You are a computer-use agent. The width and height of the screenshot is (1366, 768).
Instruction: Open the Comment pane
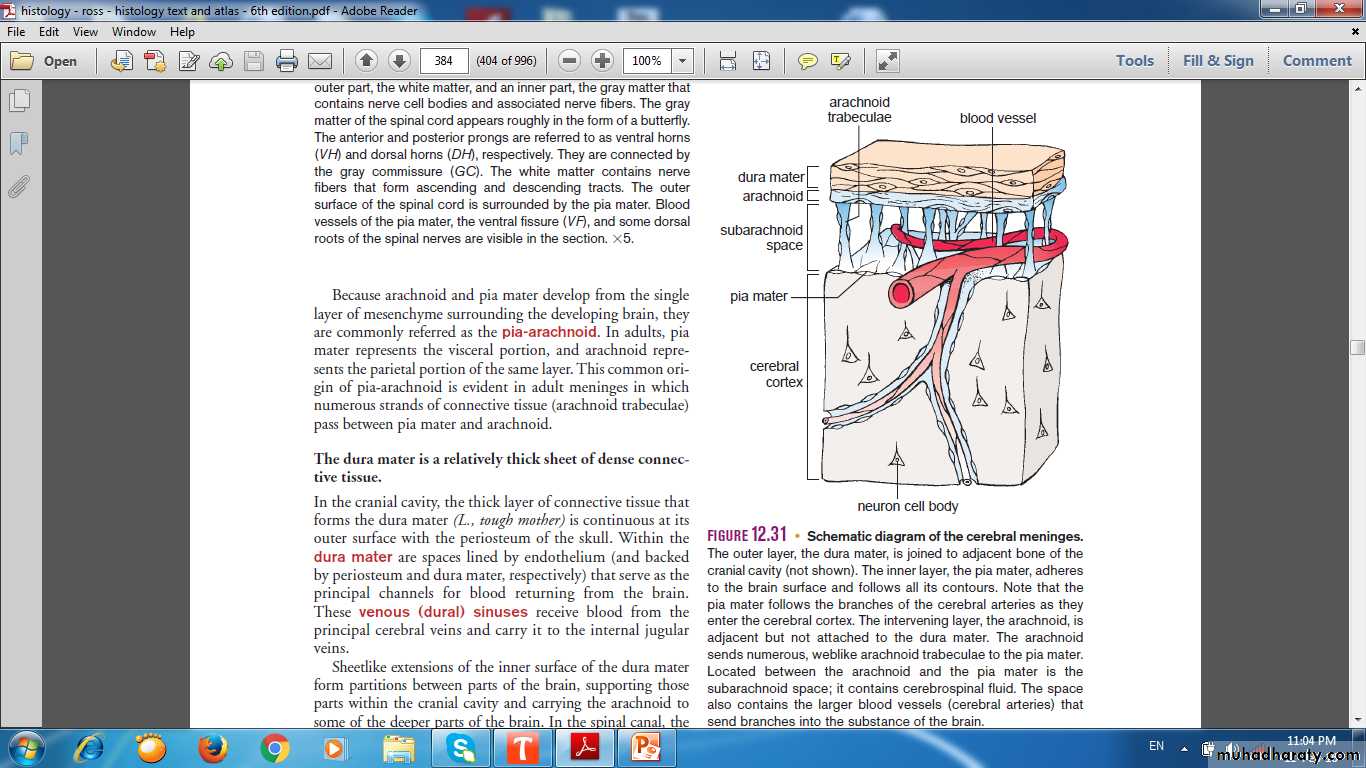1317,60
